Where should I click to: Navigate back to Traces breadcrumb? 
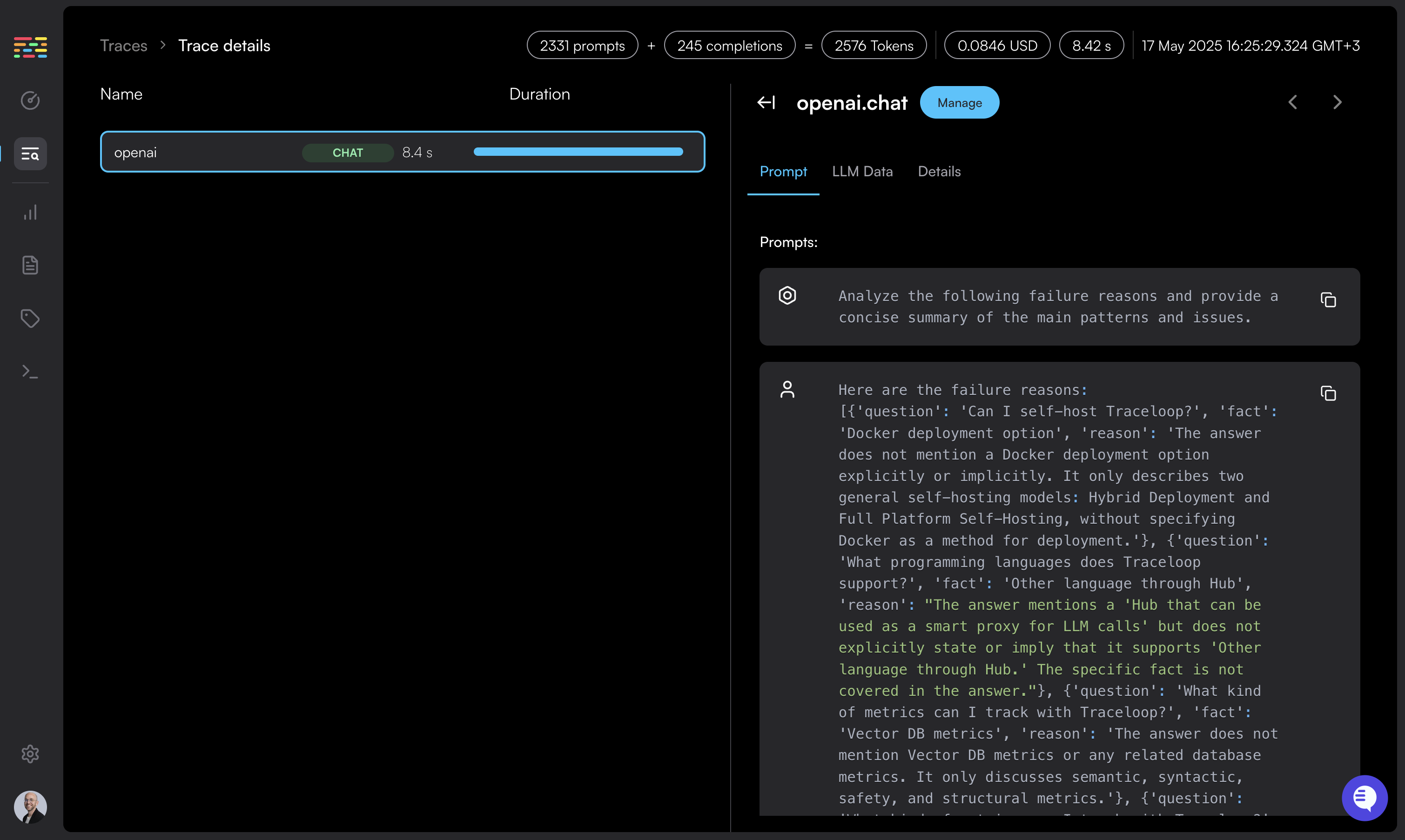123,46
